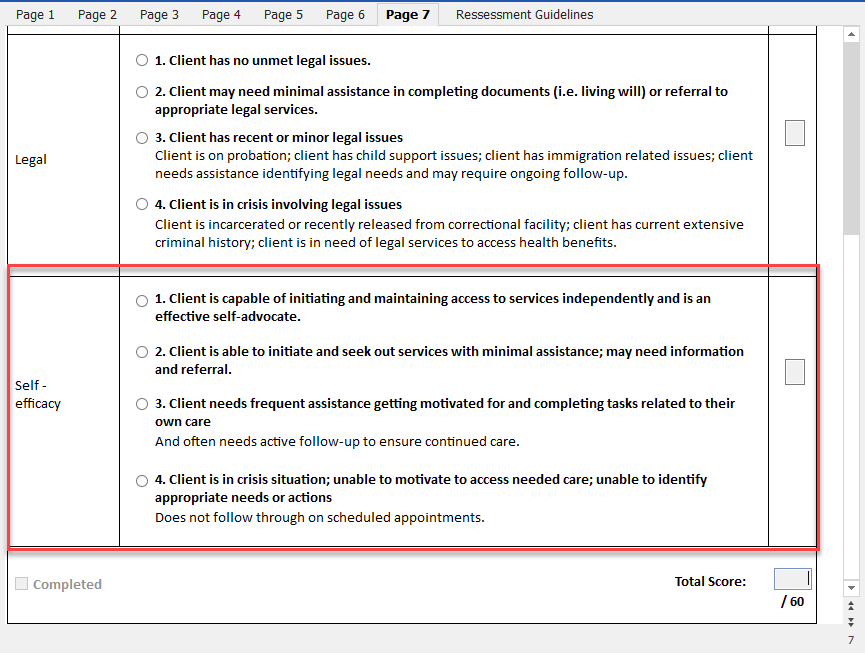
Task: Click the scrollbar down arrow
Action: (x=849, y=588)
